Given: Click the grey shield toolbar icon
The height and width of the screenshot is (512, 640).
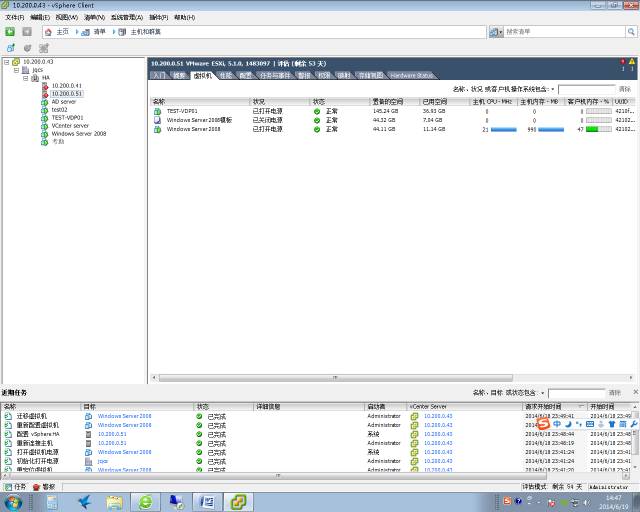Looking at the screenshot, I should pos(27,48).
